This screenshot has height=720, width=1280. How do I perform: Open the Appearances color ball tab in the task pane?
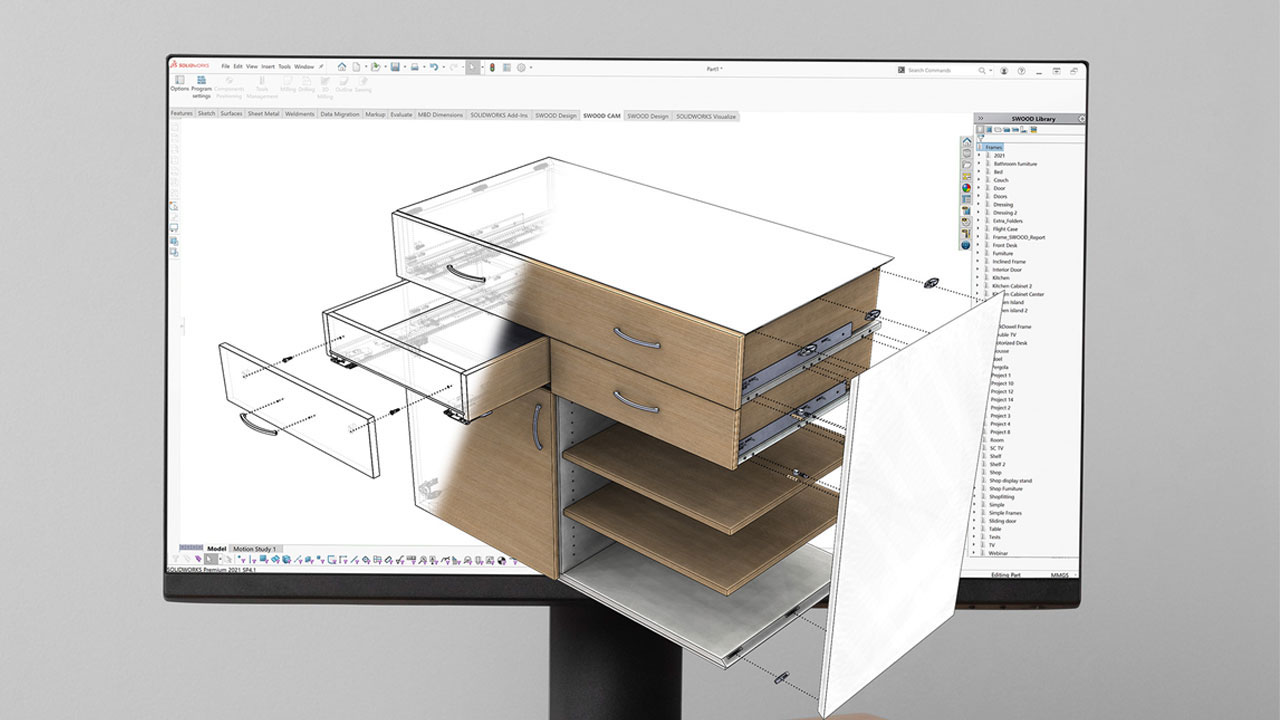pyautogui.click(x=966, y=187)
